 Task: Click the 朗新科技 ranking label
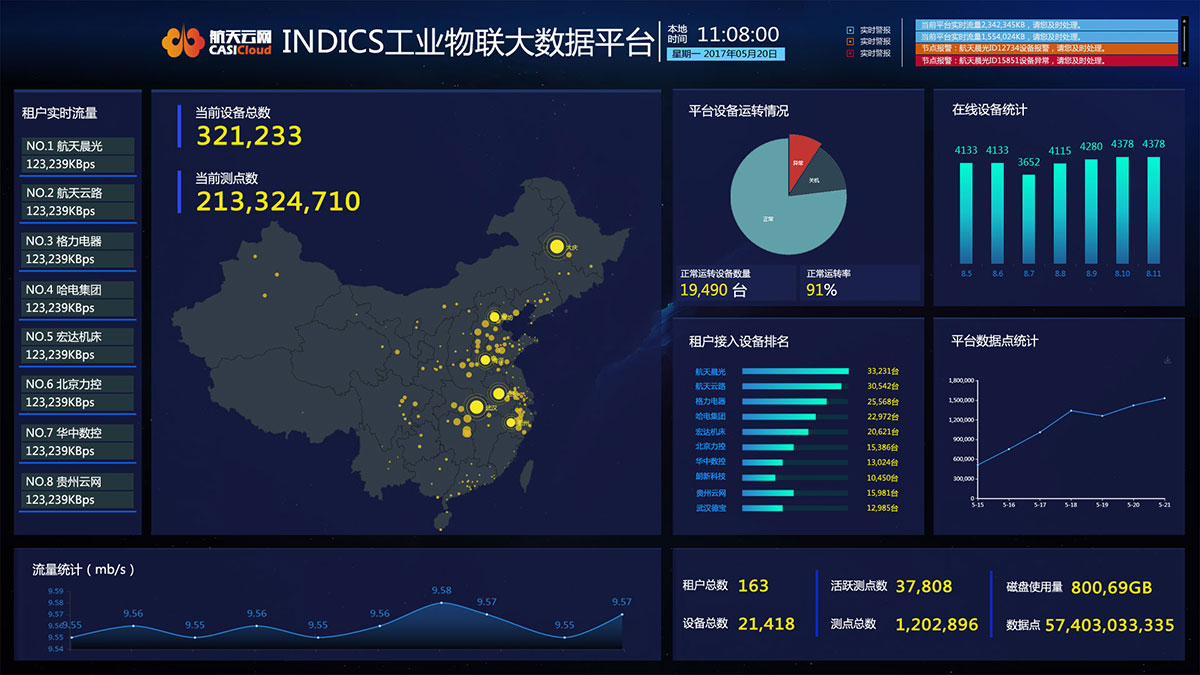[711, 477]
